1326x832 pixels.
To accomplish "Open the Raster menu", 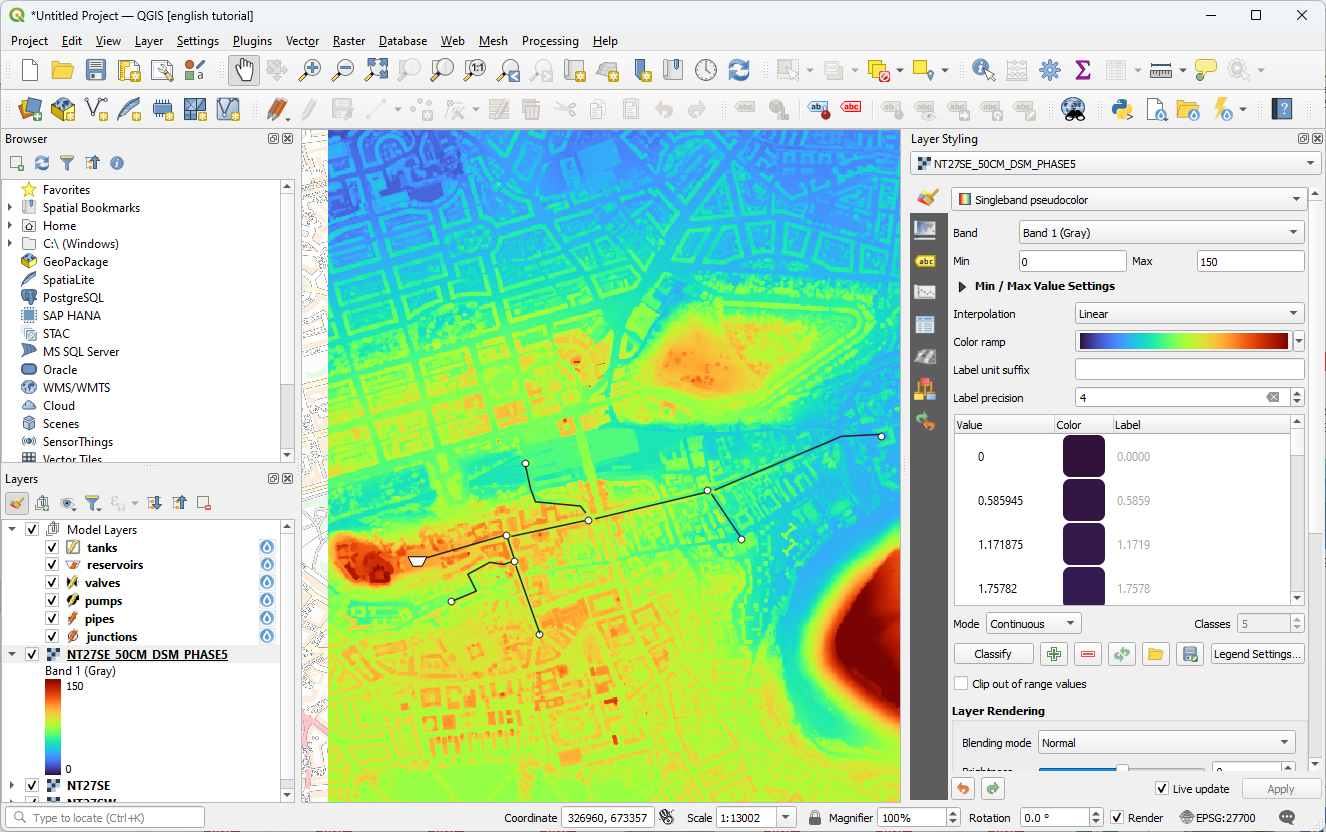I will point(348,41).
